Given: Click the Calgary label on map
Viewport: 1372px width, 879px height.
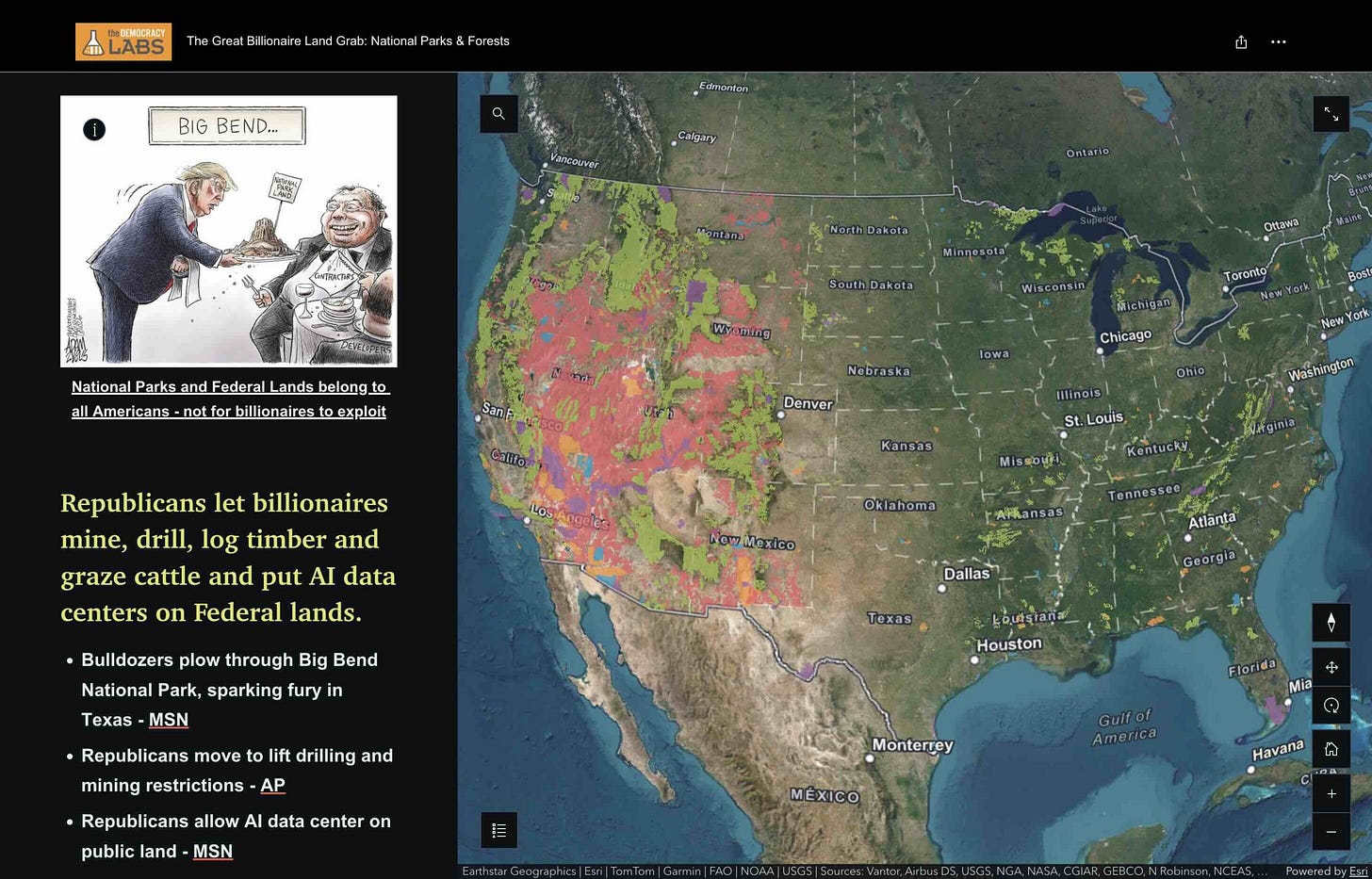Looking at the screenshot, I should coord(696,137).
